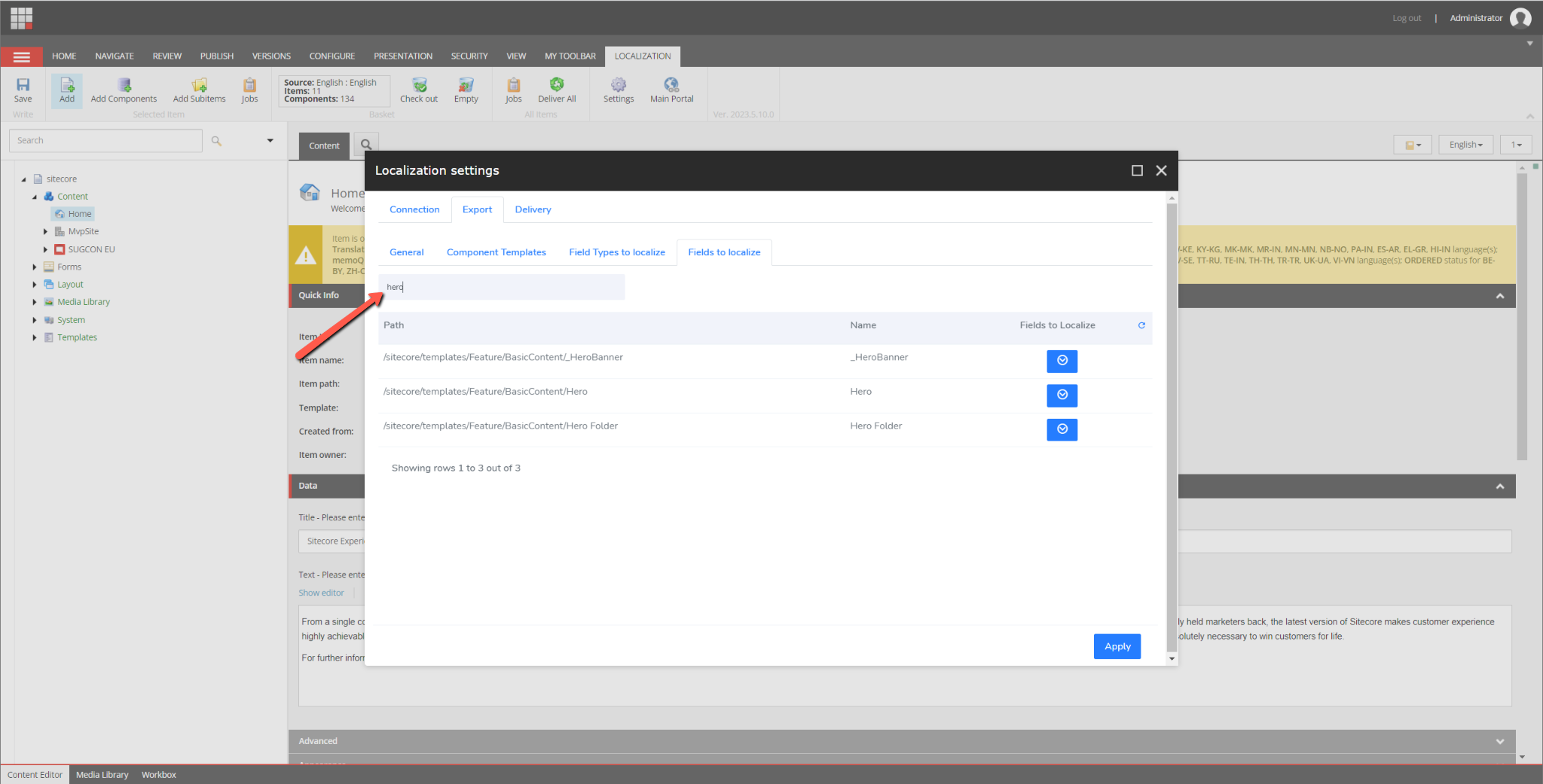
Task: Expand the Media Library tree node
Action: point(35,303)
